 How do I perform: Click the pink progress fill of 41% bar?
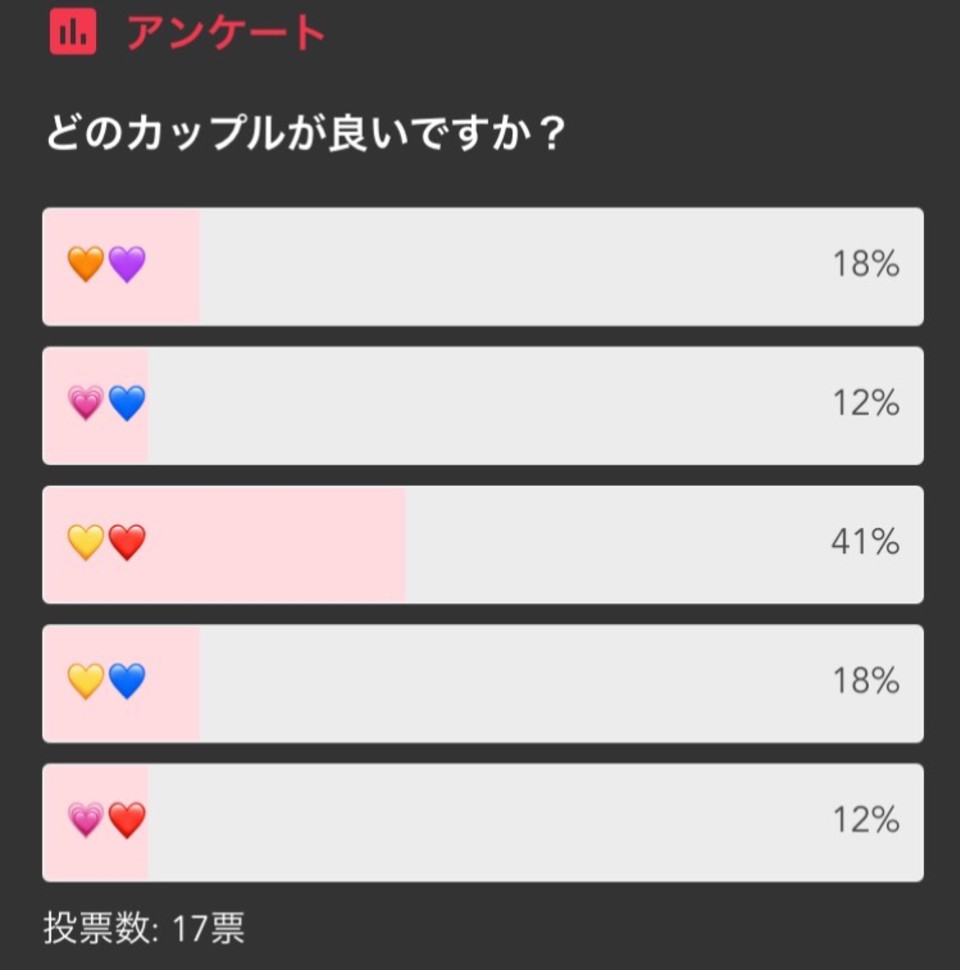[225, 545]
